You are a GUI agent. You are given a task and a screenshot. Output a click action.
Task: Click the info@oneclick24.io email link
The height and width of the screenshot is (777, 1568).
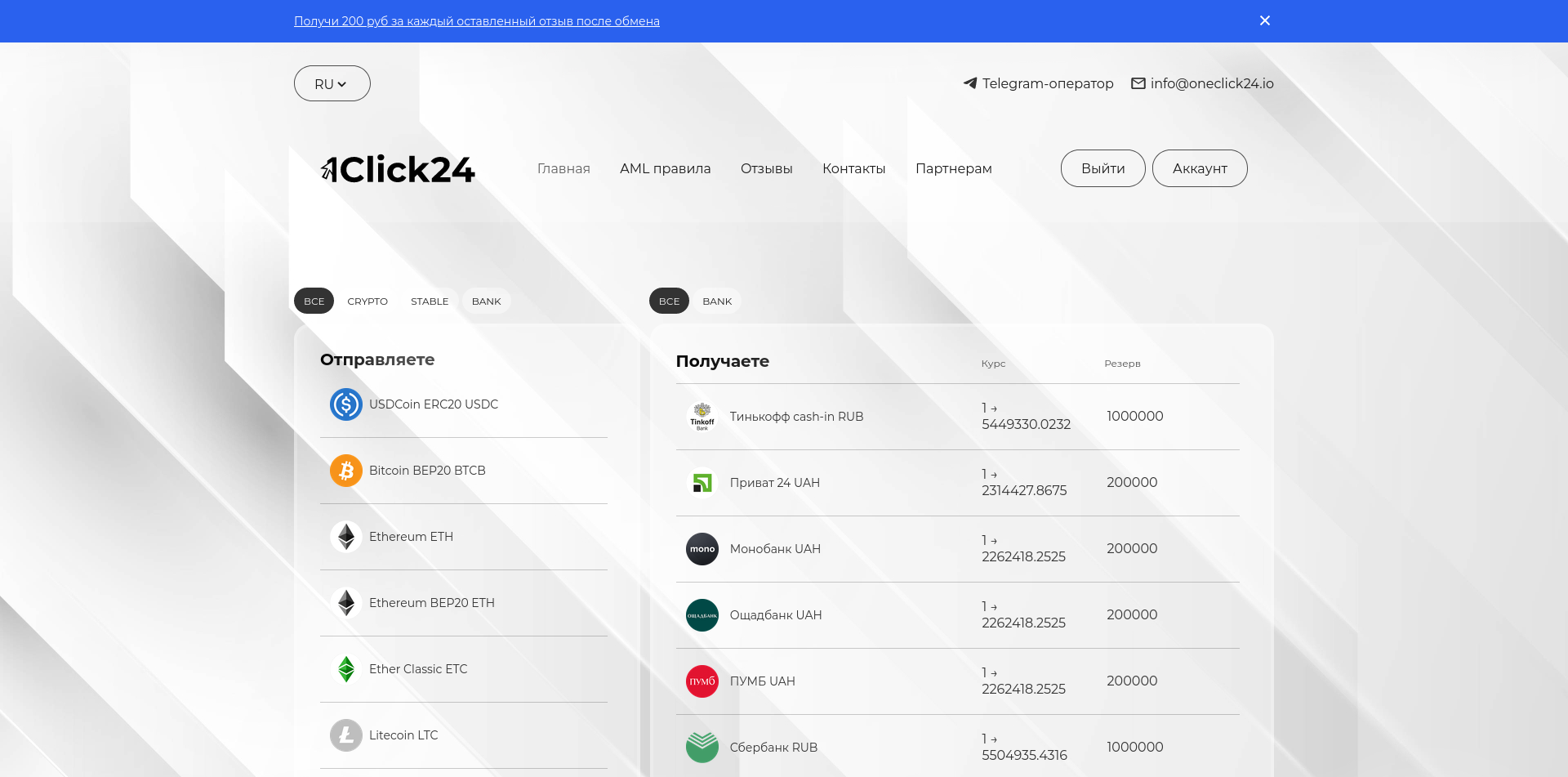1212,83
